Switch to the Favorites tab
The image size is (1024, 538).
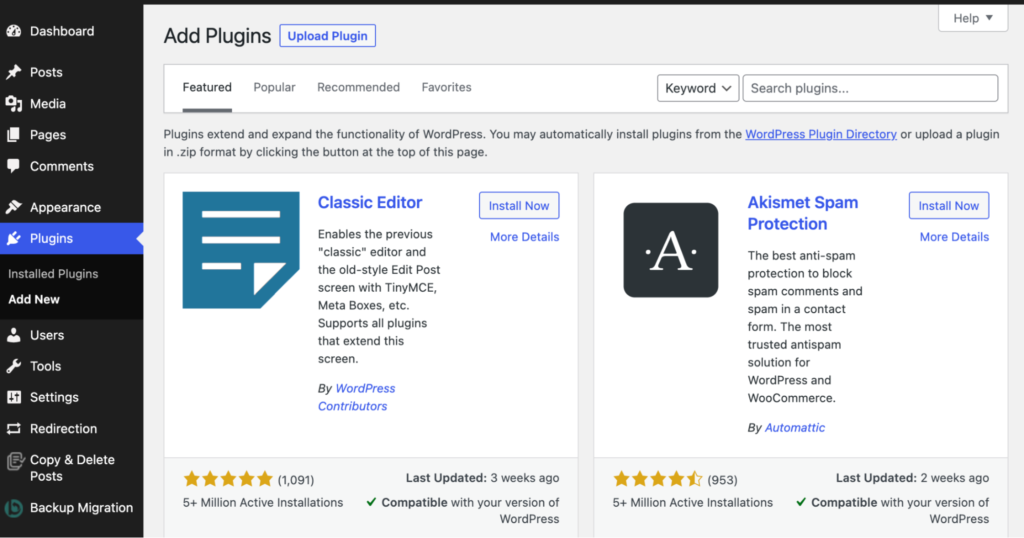click(x=447, y=87)
